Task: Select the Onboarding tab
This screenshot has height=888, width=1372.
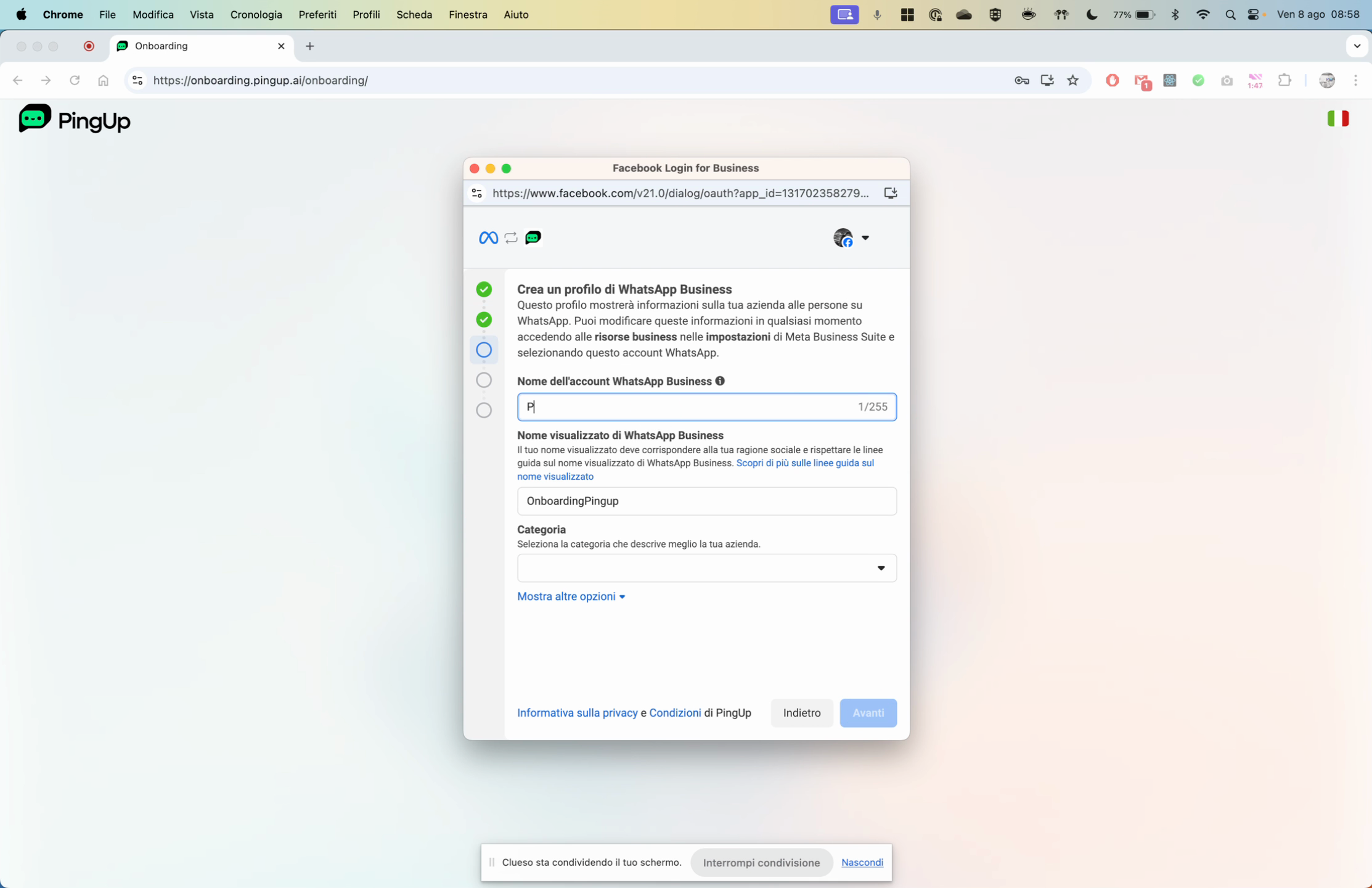Action: click(202, 46)
